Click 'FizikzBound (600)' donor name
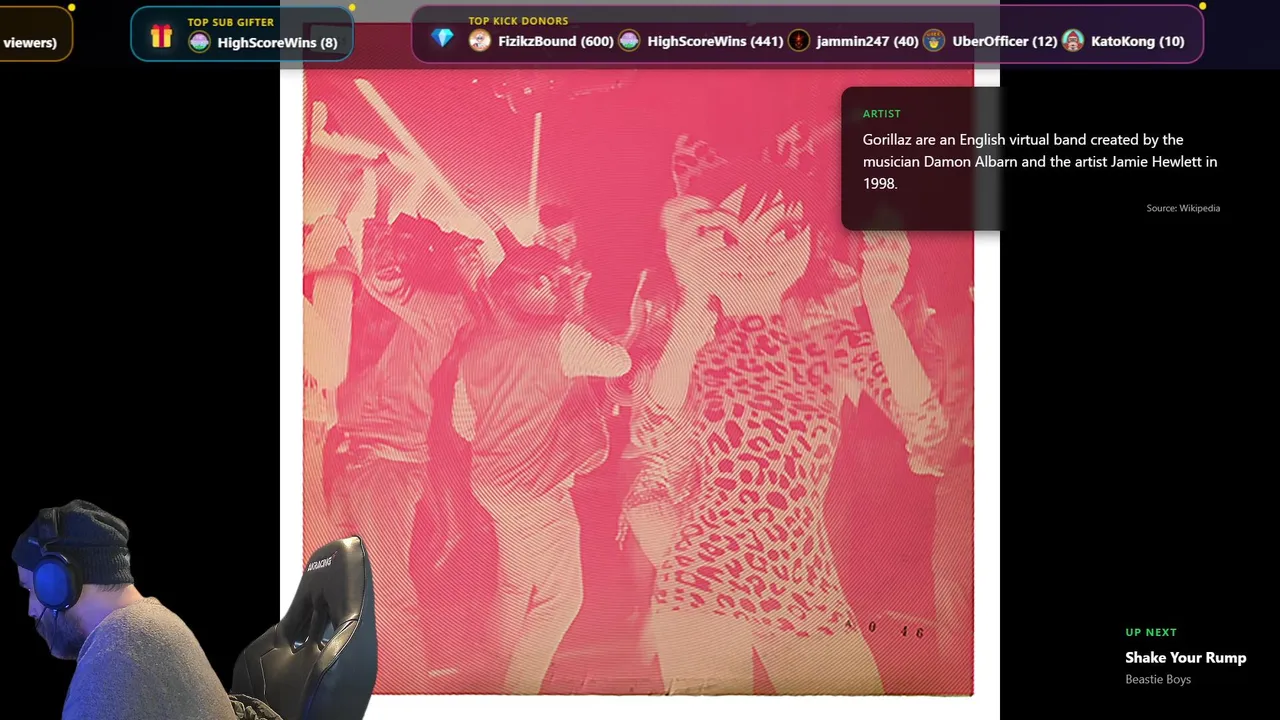Screen dimensions: 1280x720 click(x=556, y=41)
